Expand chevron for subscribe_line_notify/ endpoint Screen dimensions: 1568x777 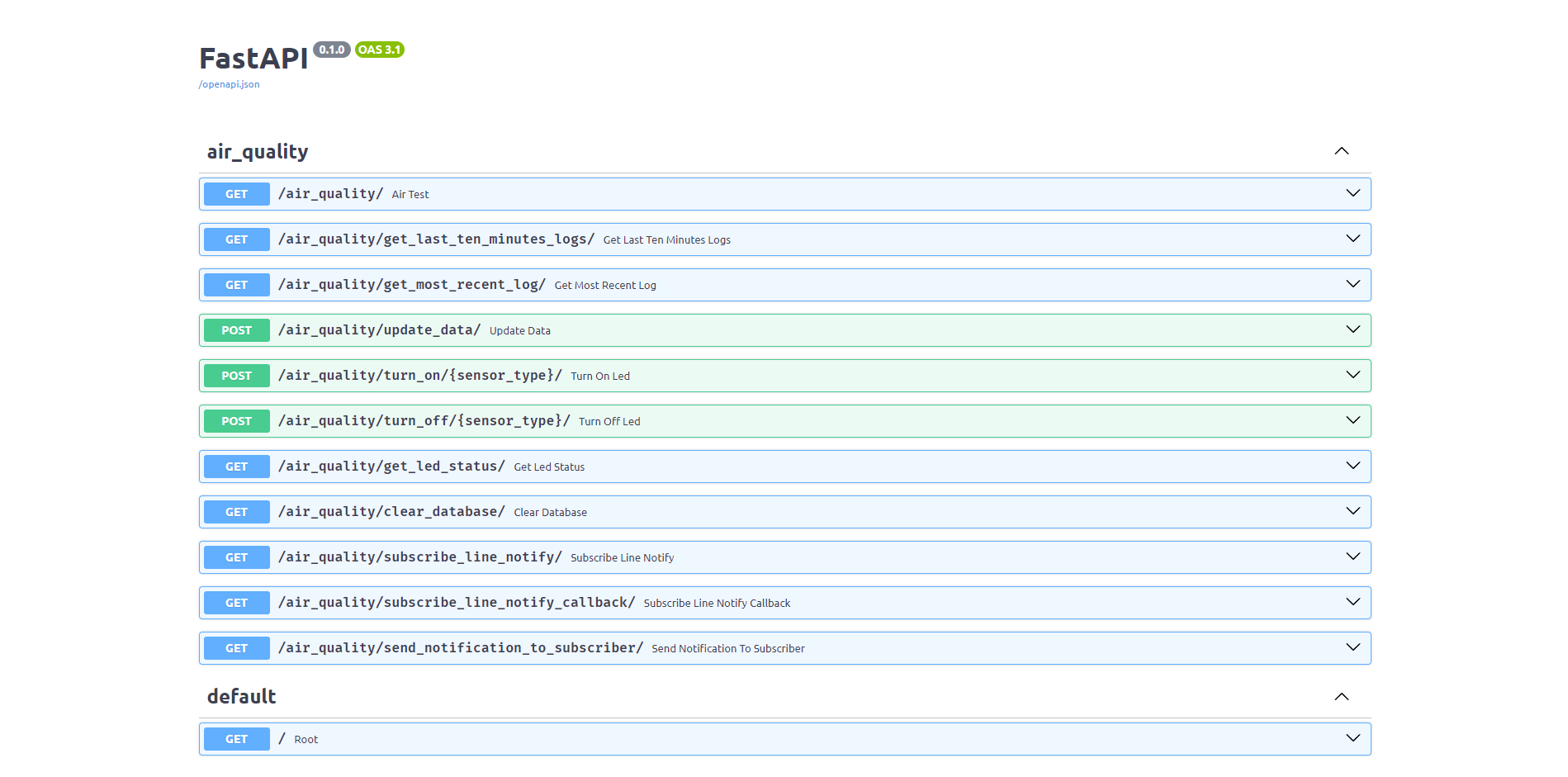1352,557
